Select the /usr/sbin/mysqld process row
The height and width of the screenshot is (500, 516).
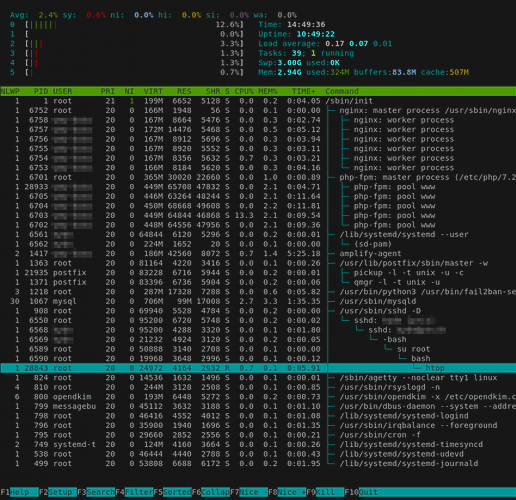point(258,302)
